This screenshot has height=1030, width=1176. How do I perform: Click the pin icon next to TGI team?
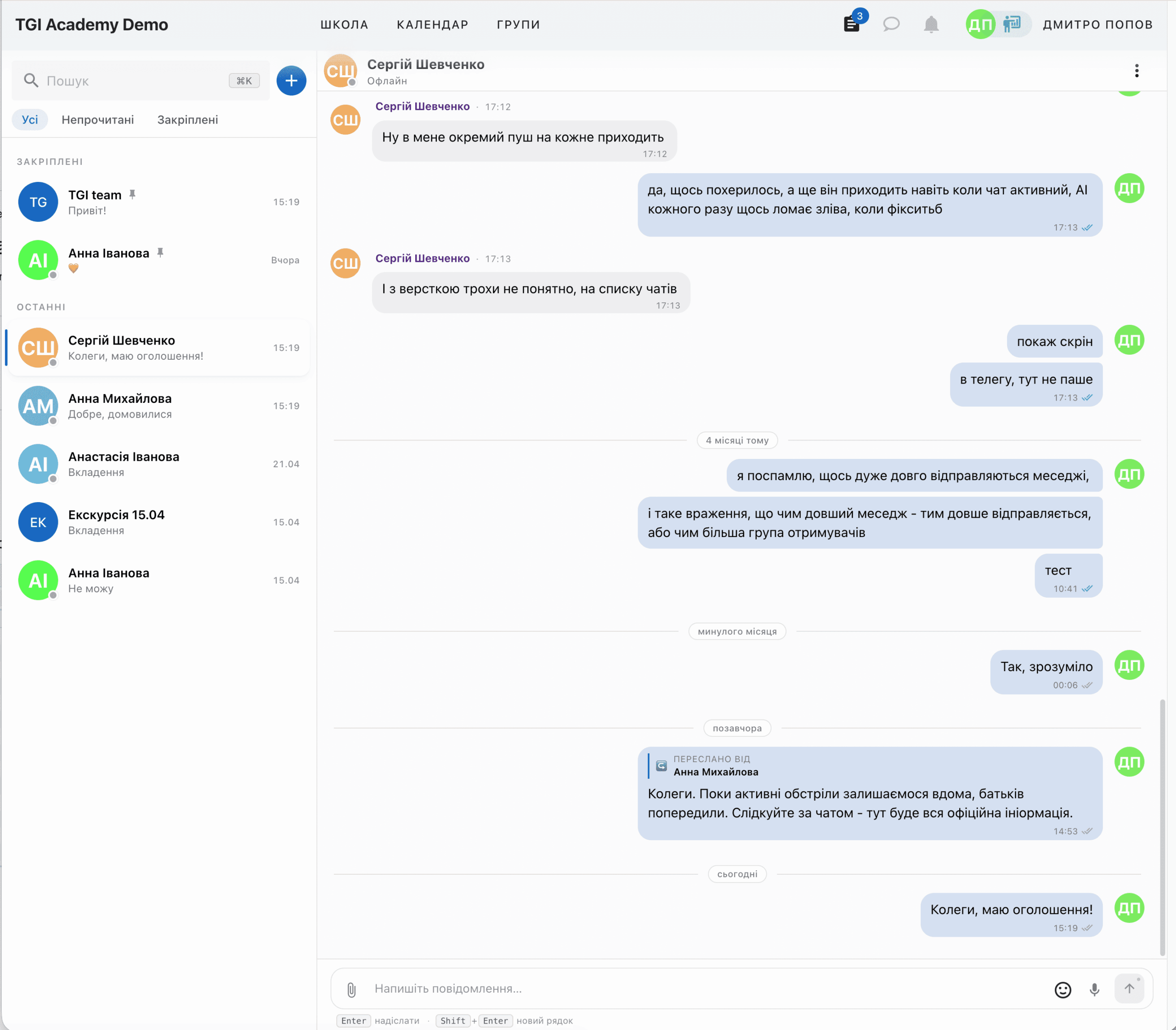coord(132,194)
